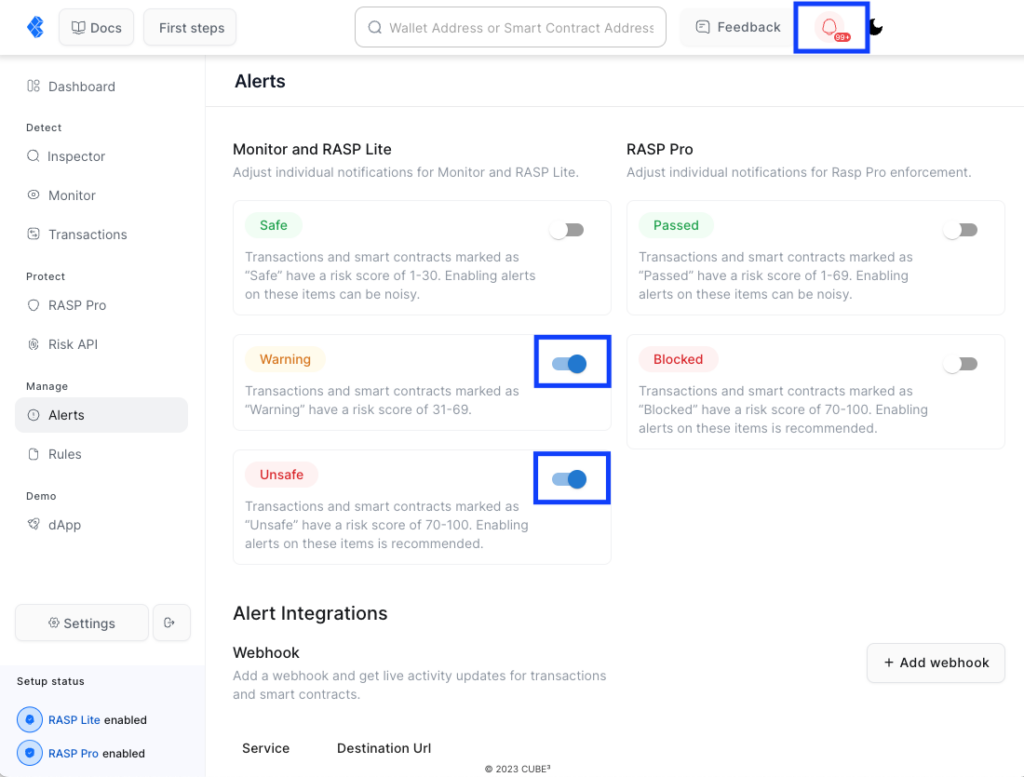This screenshot has height=777, width=1024.
Task: Focus the wallet address search field
Action: (511, 27)
